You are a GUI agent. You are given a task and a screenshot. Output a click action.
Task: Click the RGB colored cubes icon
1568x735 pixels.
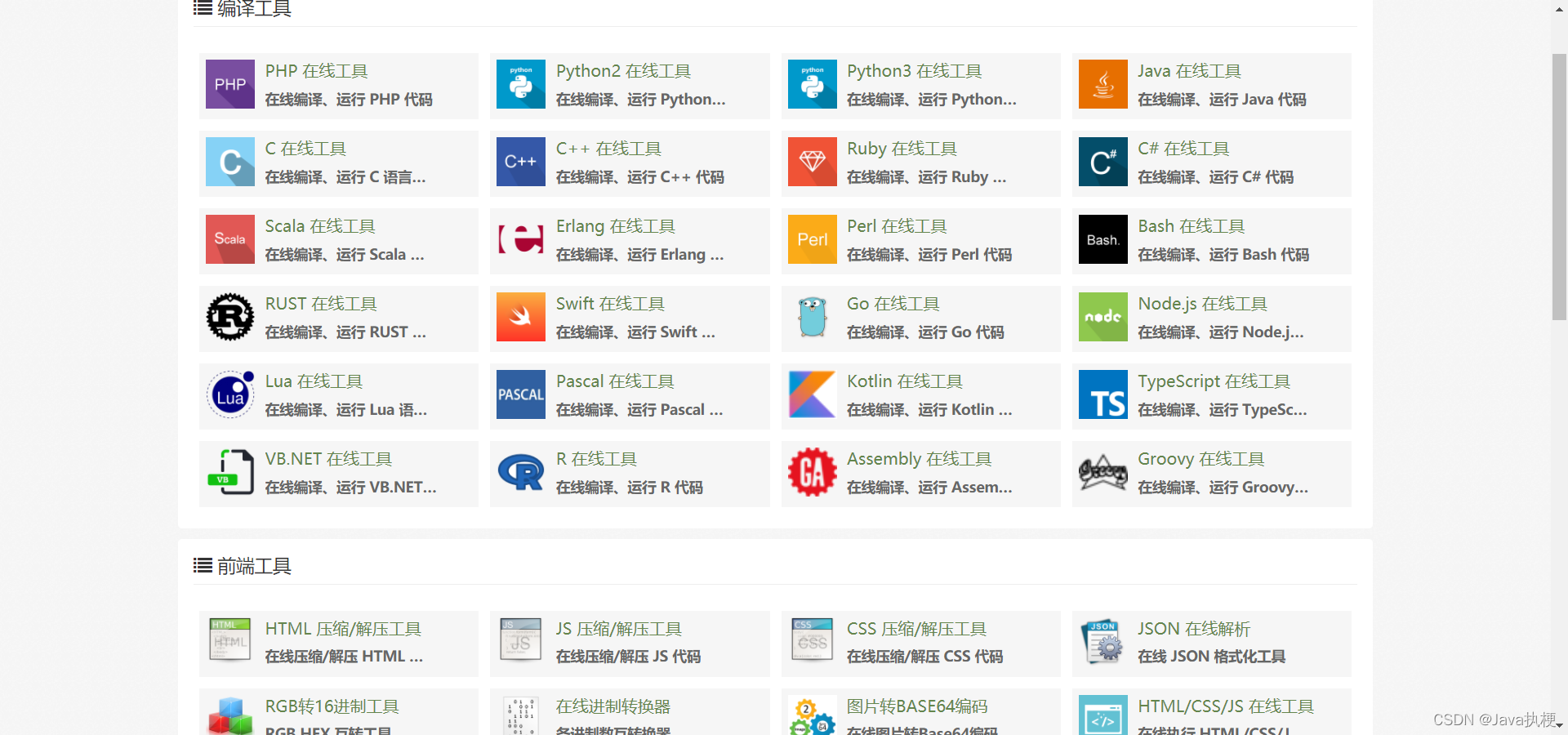click(230, 715)
